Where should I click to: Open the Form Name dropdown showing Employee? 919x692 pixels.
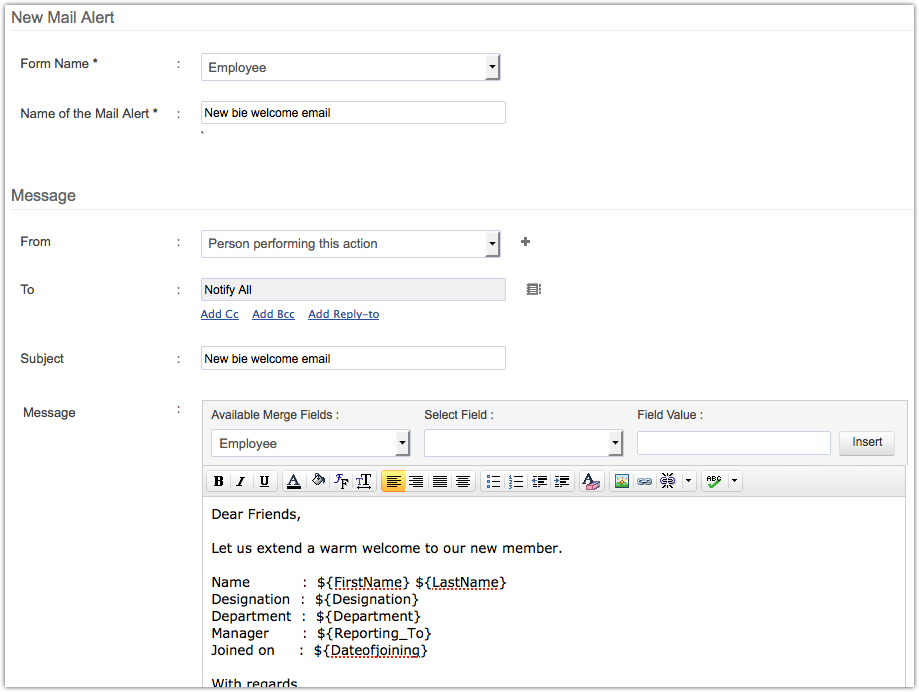[x=350, y=67]
